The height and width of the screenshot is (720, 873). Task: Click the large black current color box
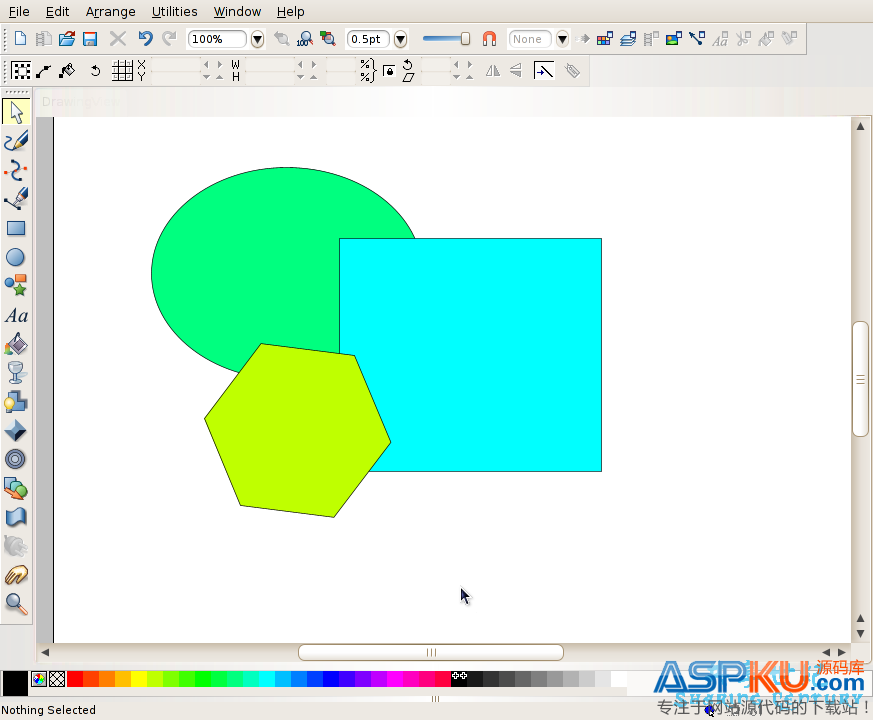coord(15,683)
